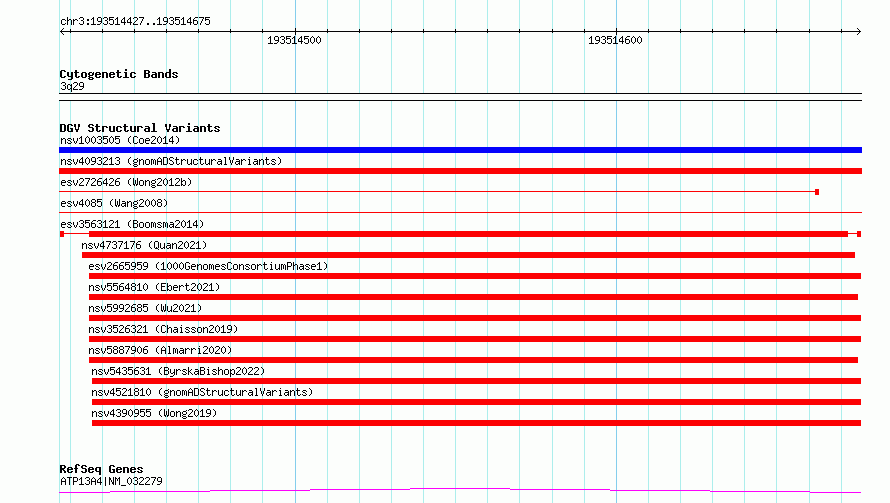Open variant esv4085 (Wang2008) label
This screenshot has height=503, width=890.
[114, 203]
